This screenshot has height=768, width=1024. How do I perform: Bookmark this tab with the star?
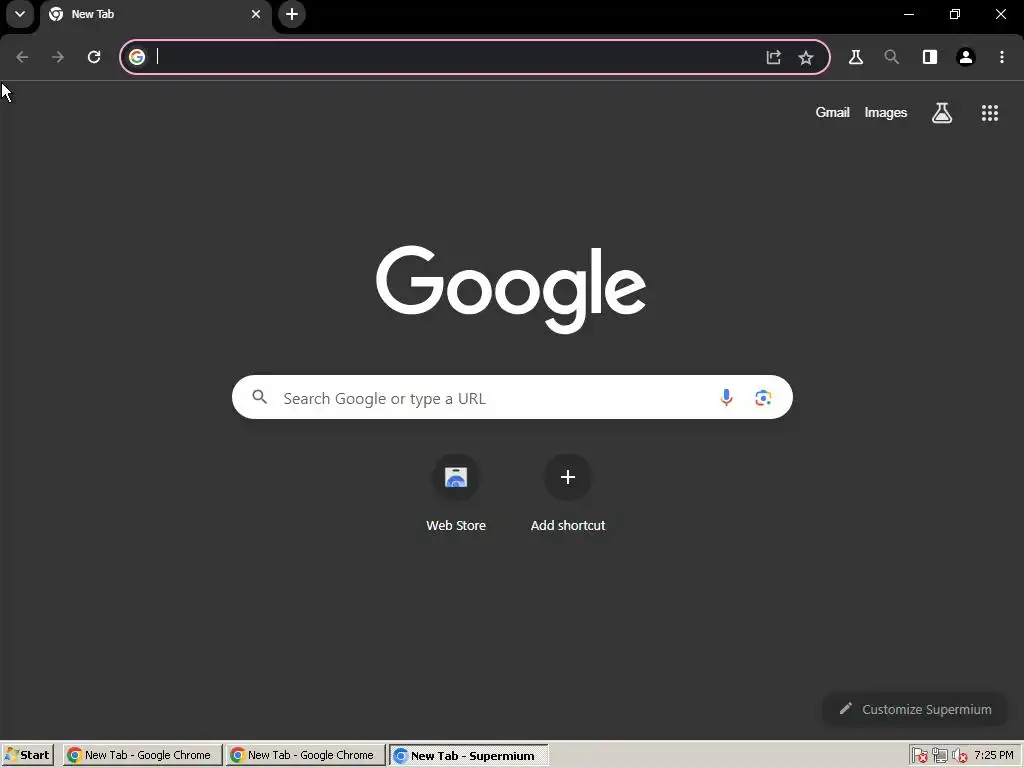coord(806,57)
